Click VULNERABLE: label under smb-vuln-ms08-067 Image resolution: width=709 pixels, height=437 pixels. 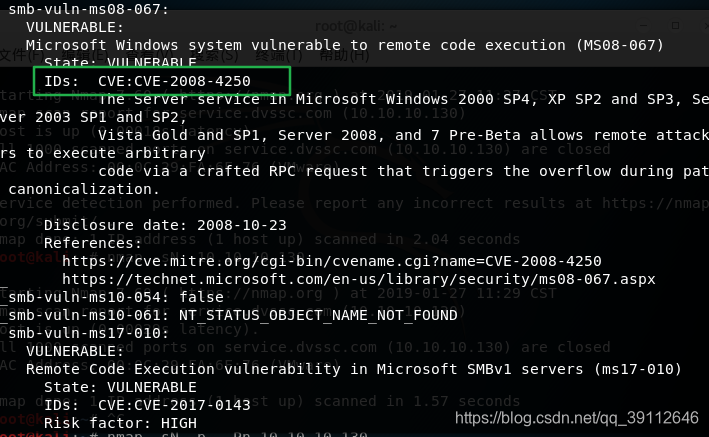click(75, 27)
